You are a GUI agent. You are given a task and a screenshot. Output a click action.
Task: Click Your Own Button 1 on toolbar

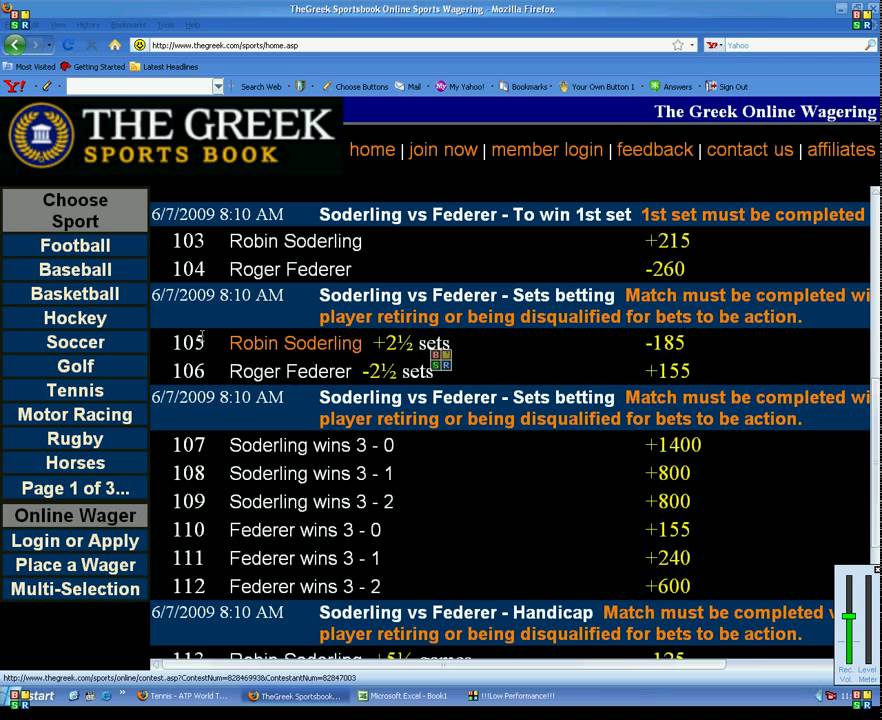point(597,87)
